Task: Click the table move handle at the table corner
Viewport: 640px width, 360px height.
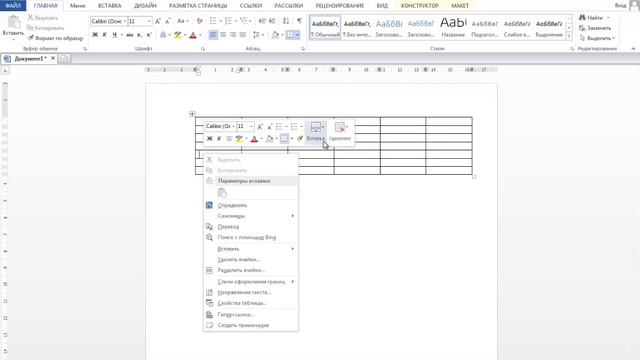Action: [x=192, y=113]
